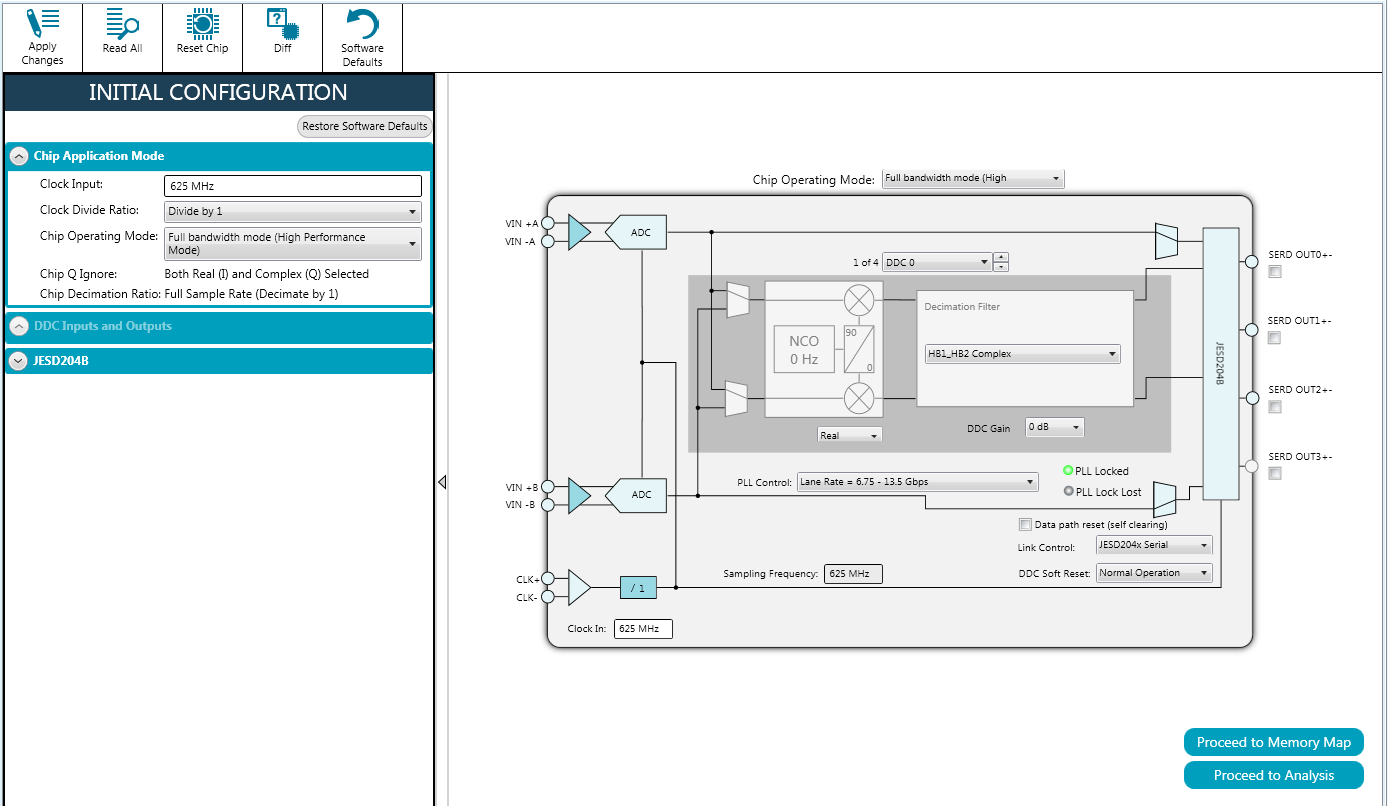Click the Software Defaults undo icon
This screenshot has width=1388, height=806.
[x=362, y=37]
